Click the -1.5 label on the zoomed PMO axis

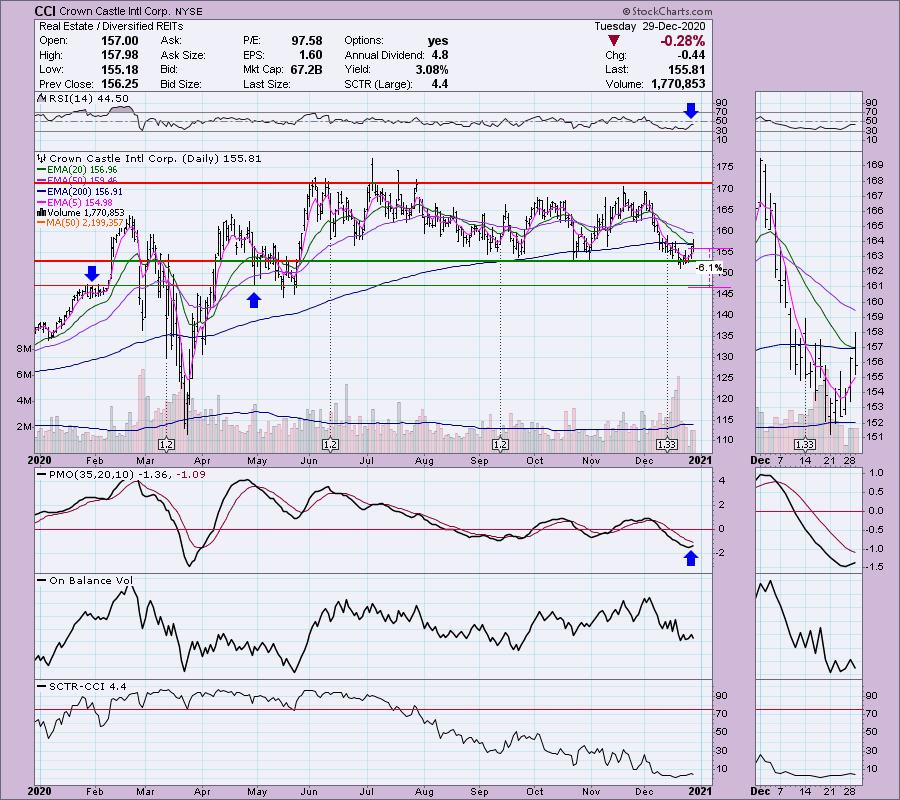point(876,567)
